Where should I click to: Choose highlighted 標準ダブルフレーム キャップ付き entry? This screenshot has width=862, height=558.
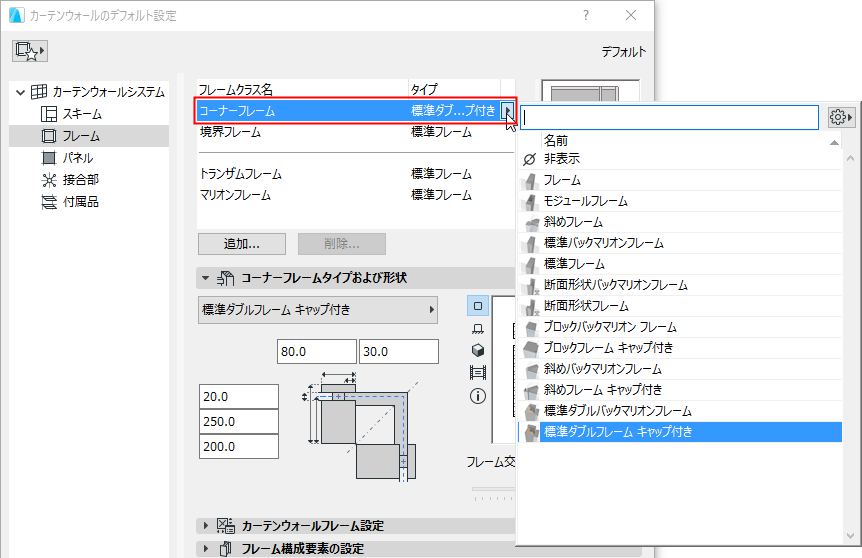pos(680,432)
